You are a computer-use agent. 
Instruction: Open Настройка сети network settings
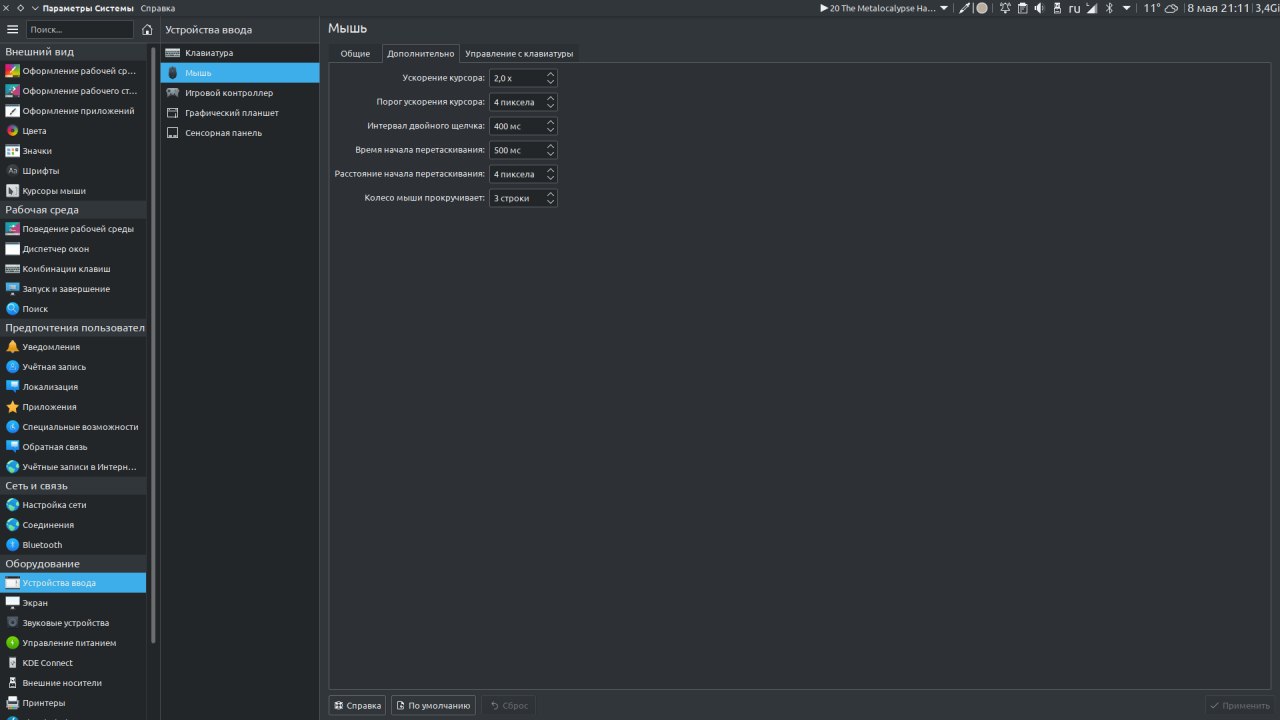[x=73, y=505]
